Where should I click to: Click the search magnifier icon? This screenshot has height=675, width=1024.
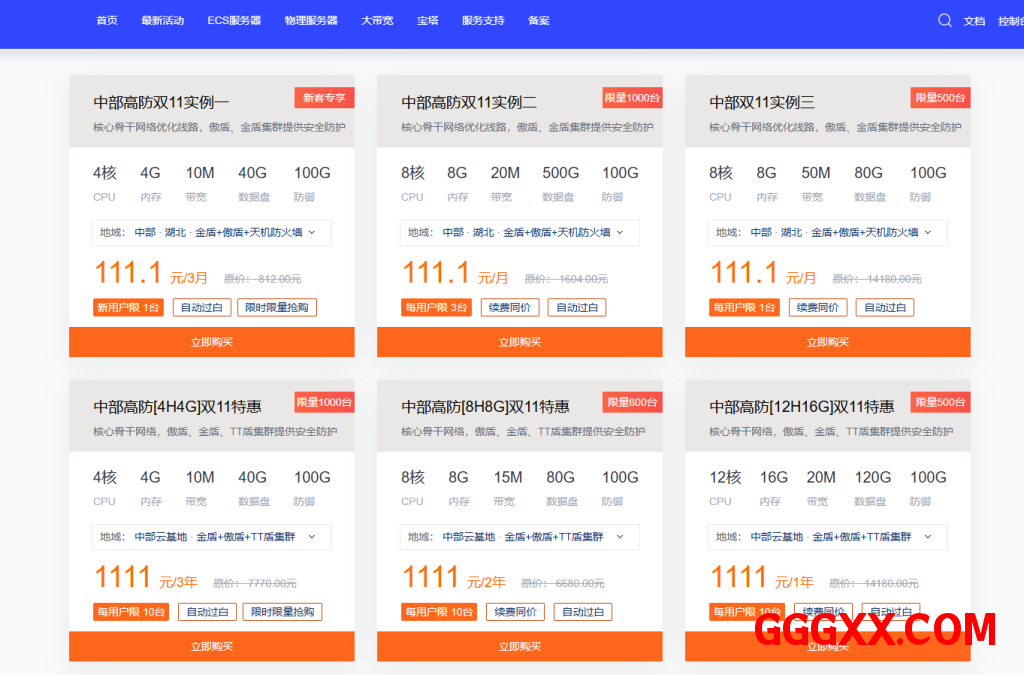pos(944,20)
